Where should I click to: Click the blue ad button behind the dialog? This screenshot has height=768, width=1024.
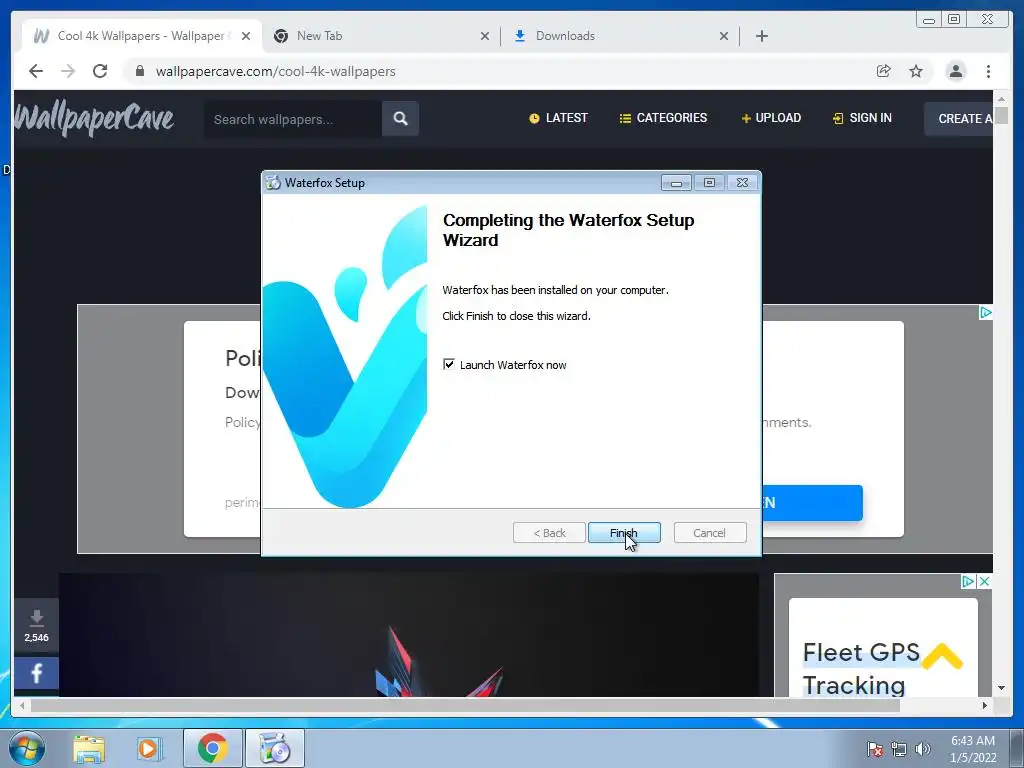812,503
